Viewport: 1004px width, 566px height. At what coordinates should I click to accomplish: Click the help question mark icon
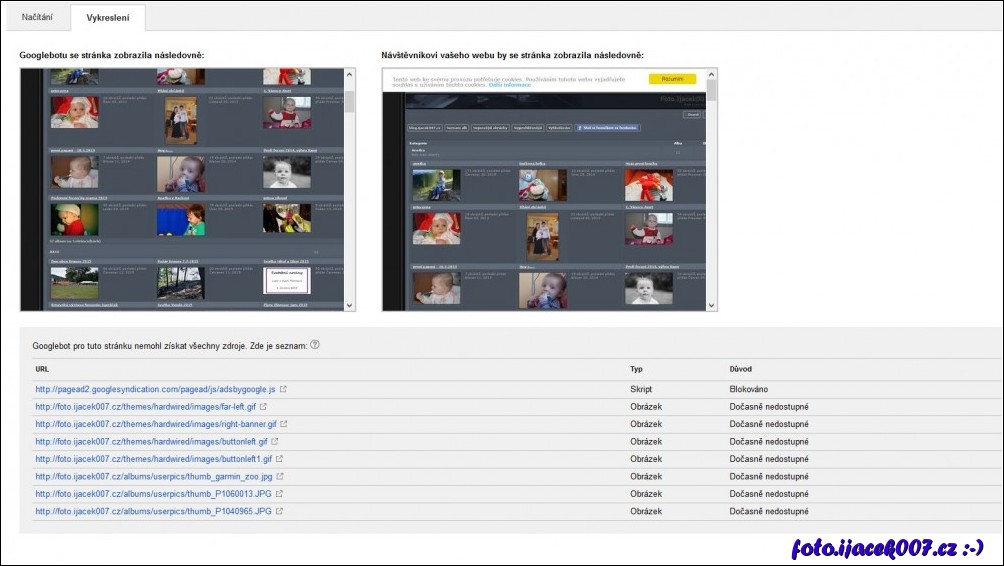[x=315, y=345]
